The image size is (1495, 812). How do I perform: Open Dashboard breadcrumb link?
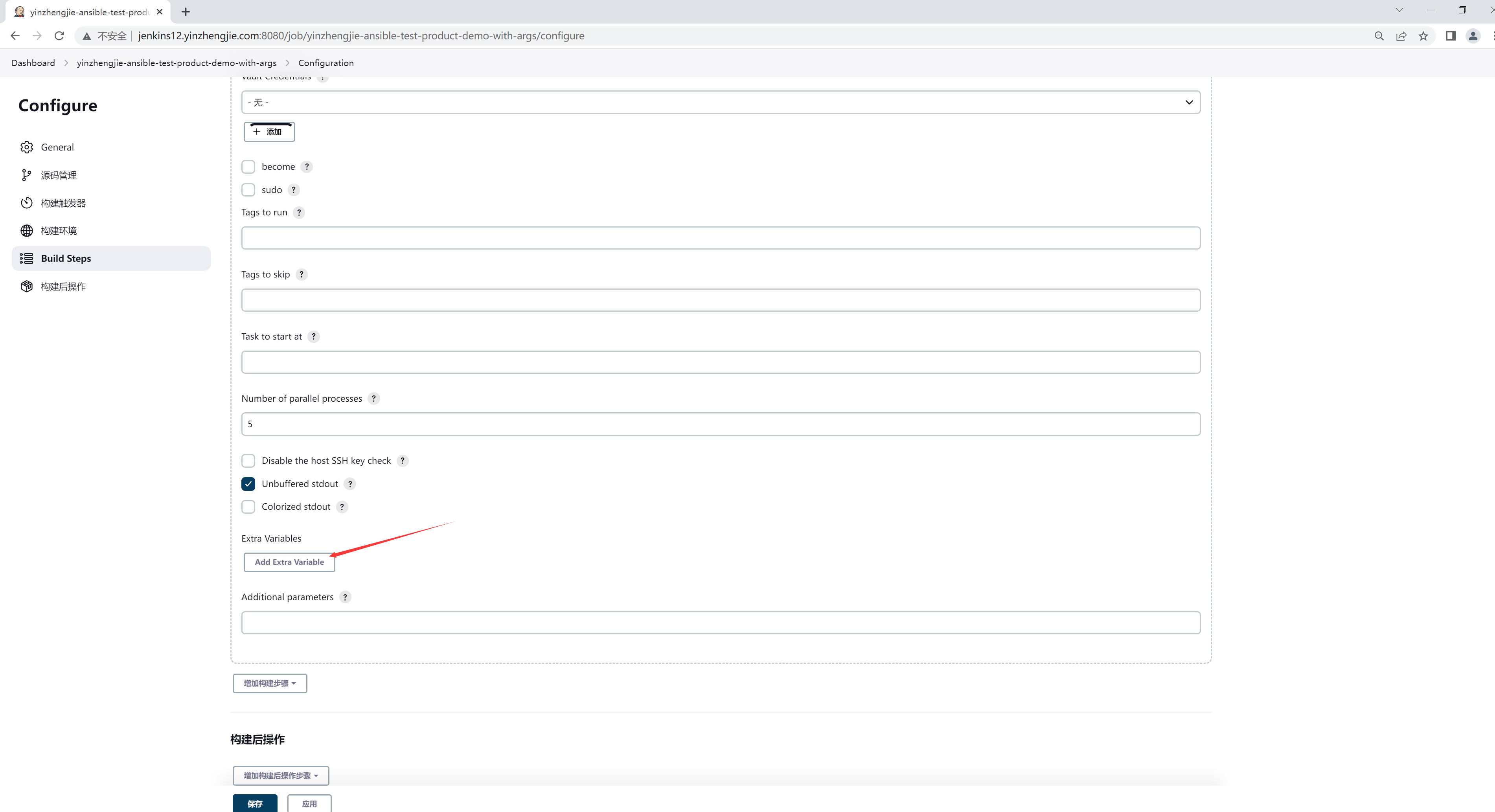(x=33, y=63)
